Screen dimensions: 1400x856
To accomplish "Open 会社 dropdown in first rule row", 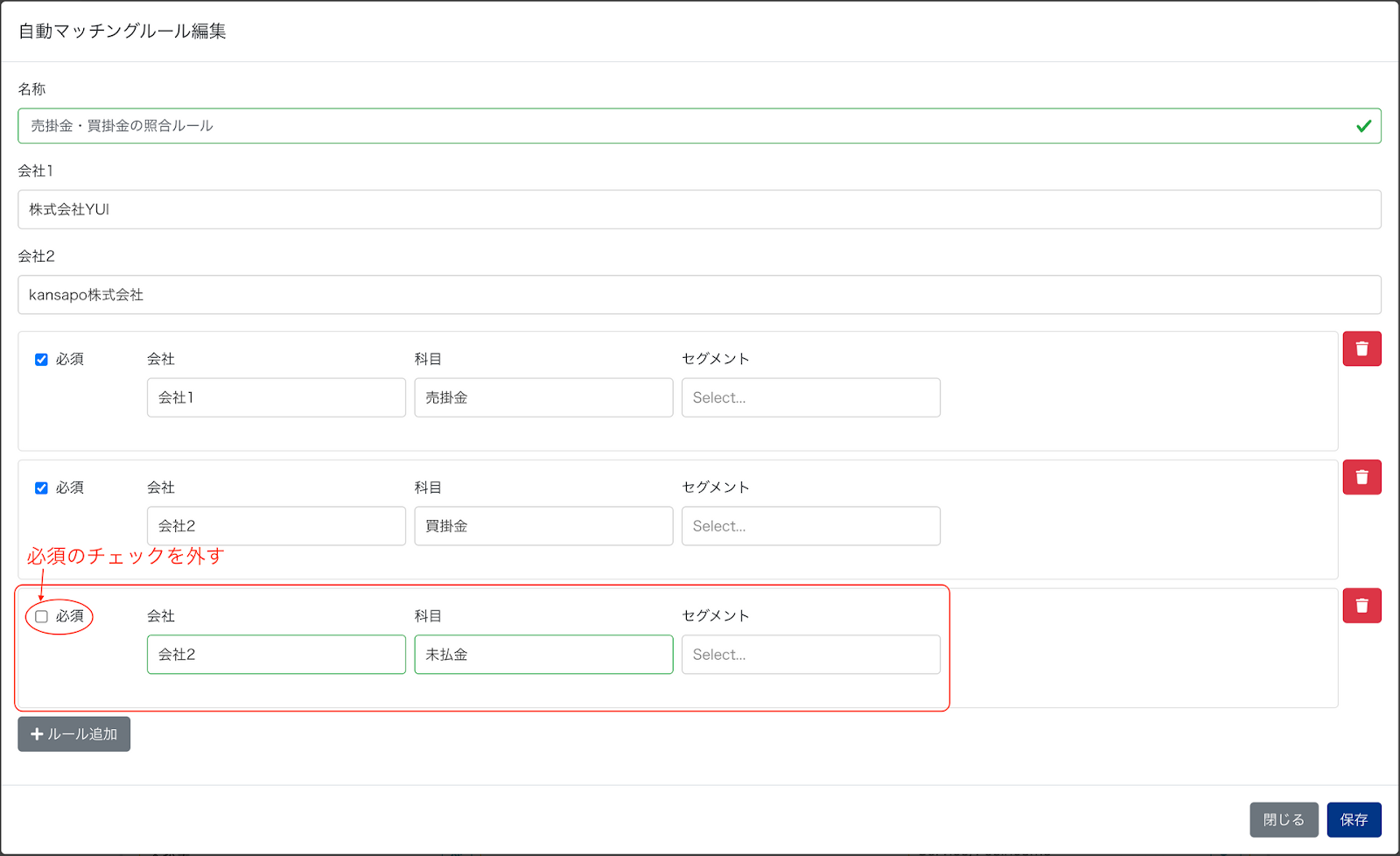I will click(x=276, y=397).
